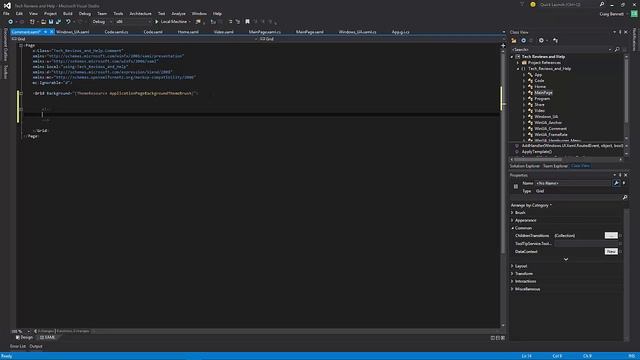
Task: Click the ChildrenTransitions property marker square
Action: (x=620, y=236)
